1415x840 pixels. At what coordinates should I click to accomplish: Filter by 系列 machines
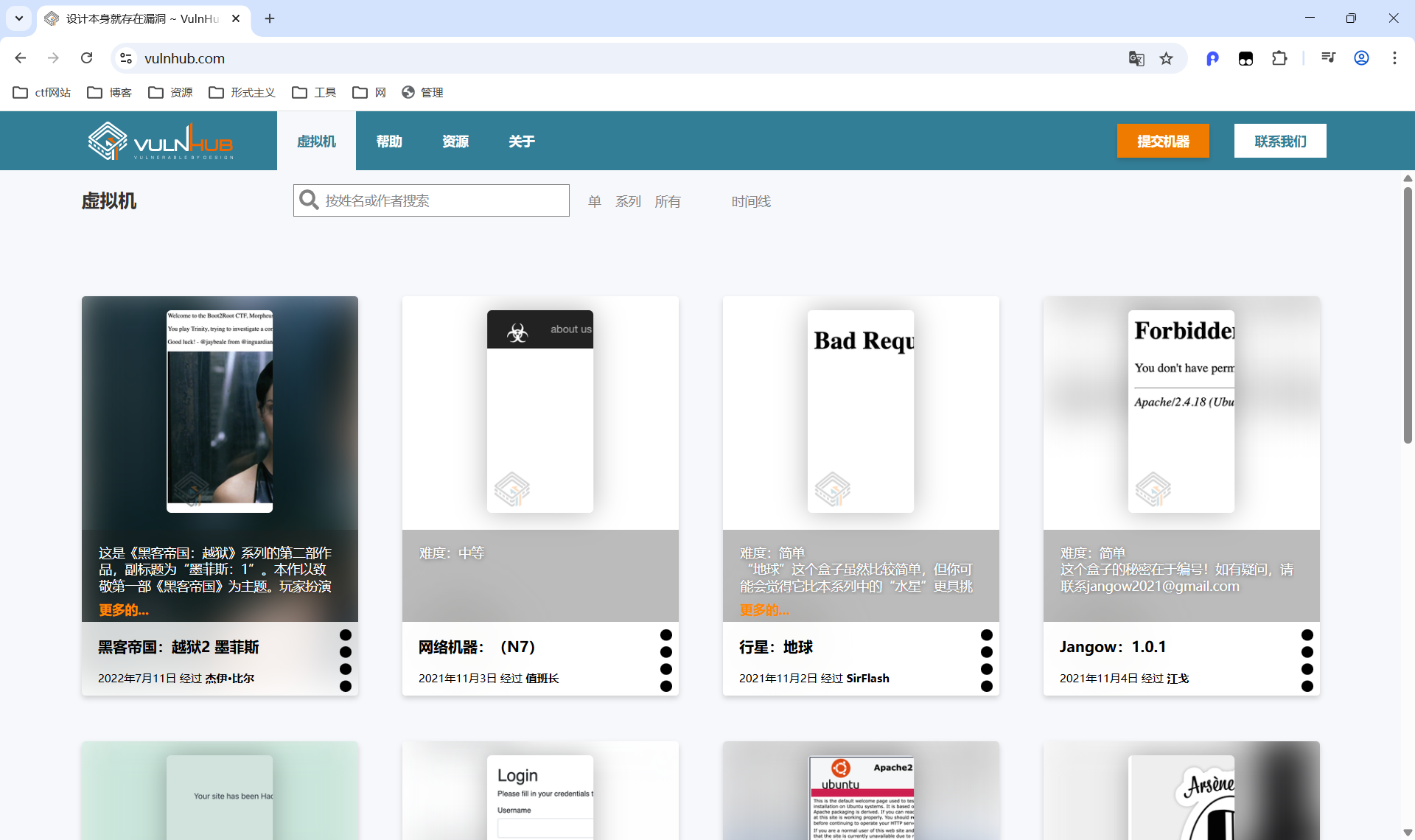(628, 201)
